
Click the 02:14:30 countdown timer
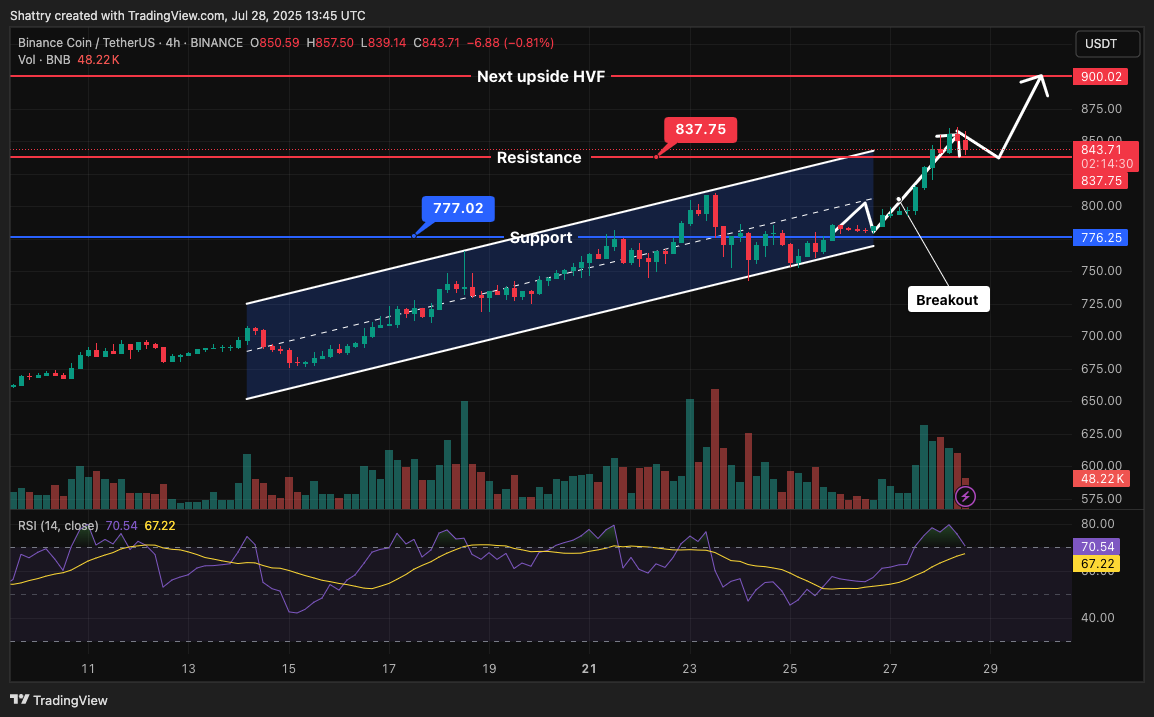(1107, 164)
